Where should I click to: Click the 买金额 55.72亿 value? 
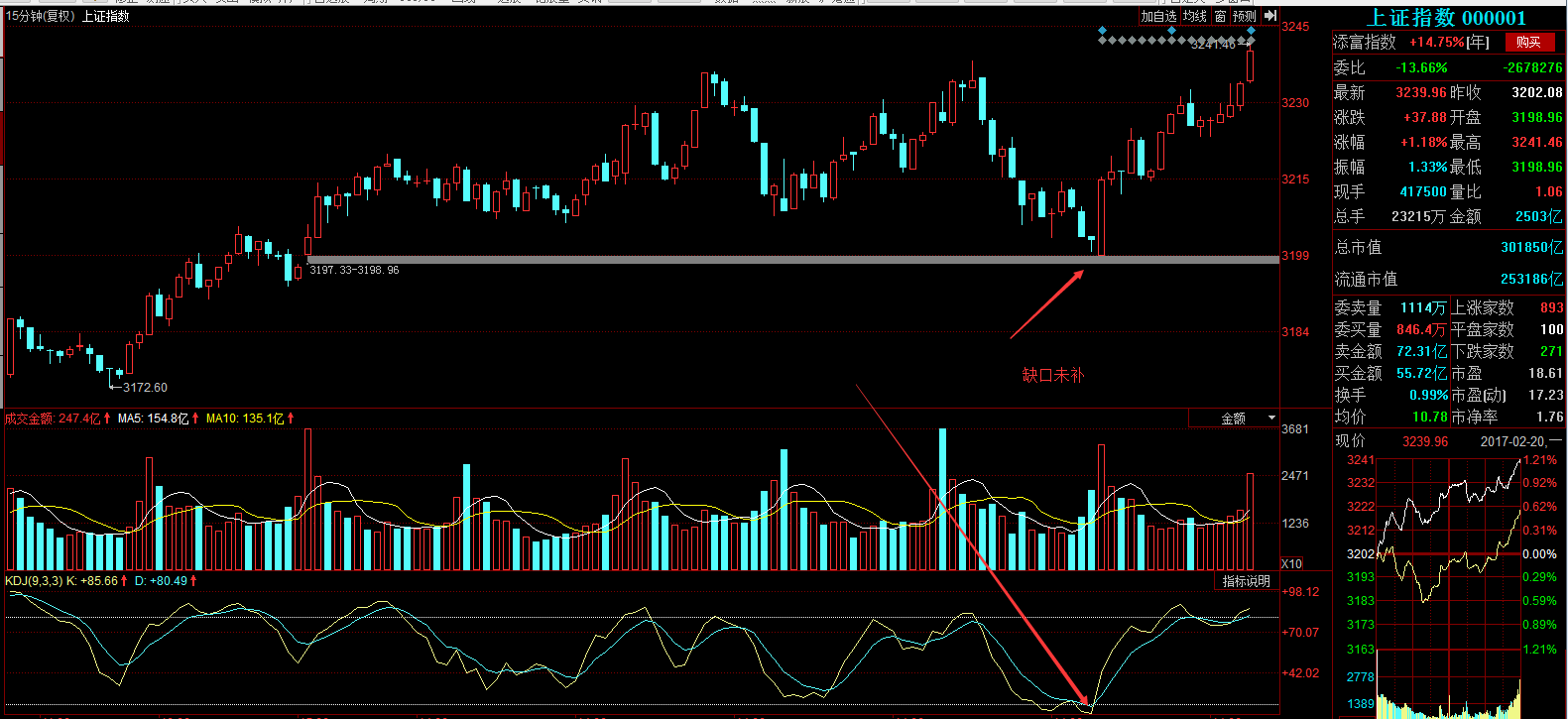coord(1421,373)
